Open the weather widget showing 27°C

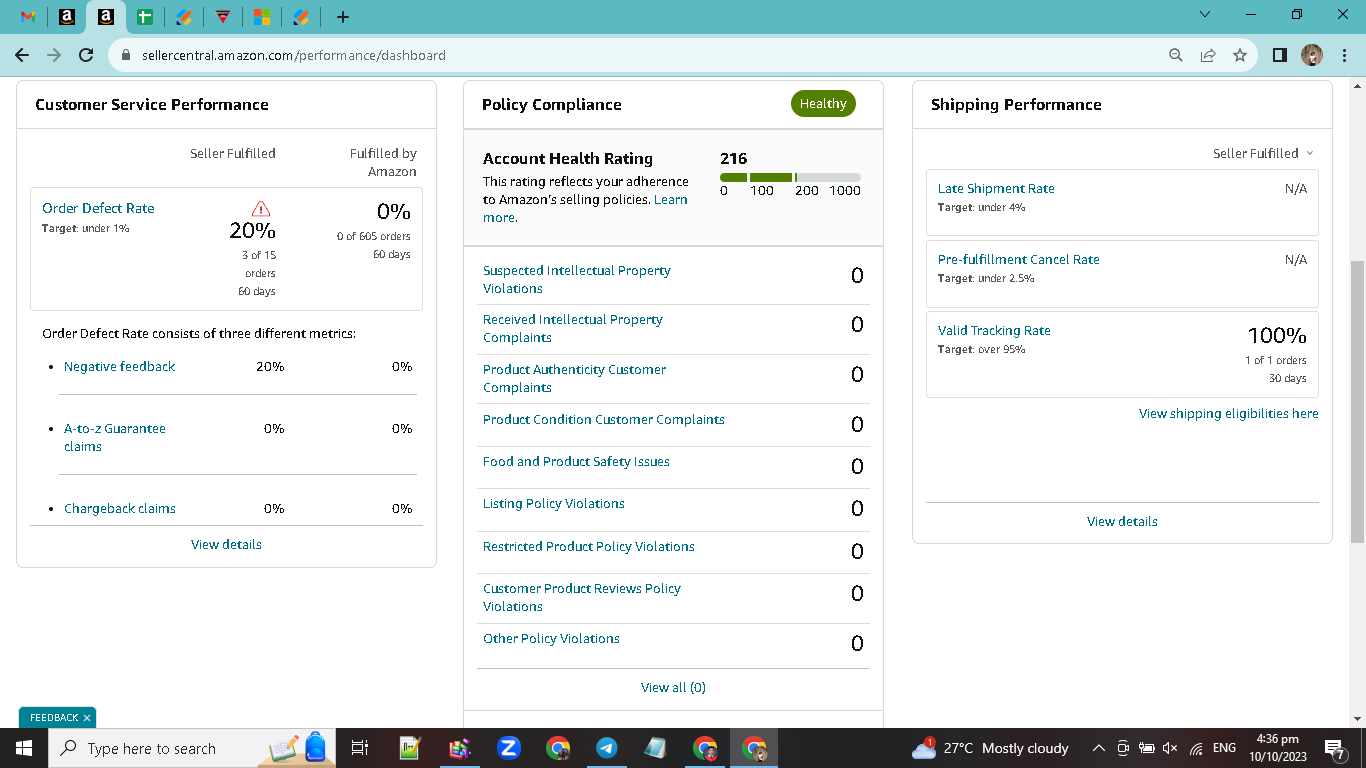click(990, 748)
